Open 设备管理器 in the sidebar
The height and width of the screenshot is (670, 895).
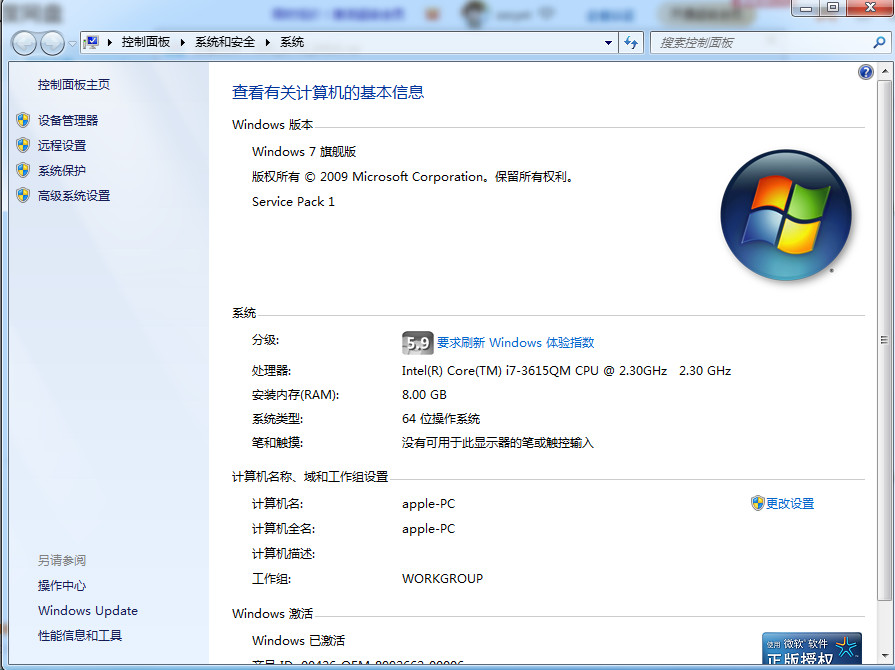[68, 120]
